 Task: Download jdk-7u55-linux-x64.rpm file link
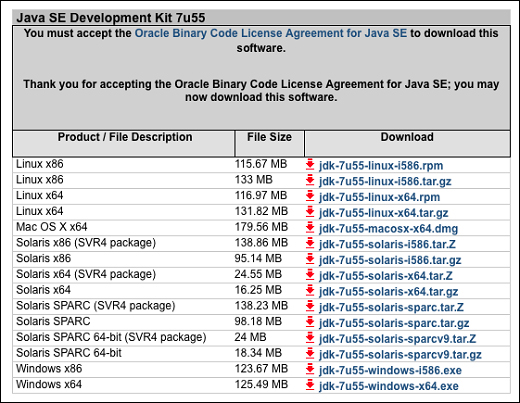379,197
